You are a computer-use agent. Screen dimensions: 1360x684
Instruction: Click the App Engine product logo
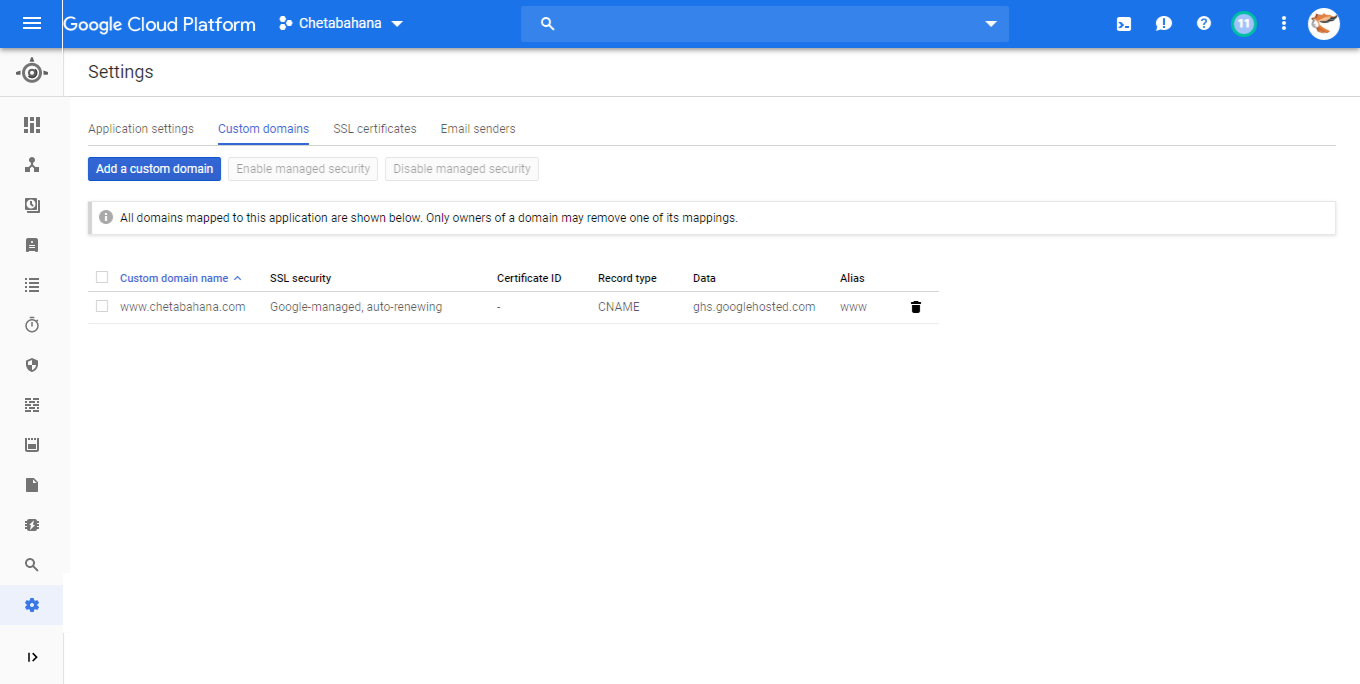point(32,72)
